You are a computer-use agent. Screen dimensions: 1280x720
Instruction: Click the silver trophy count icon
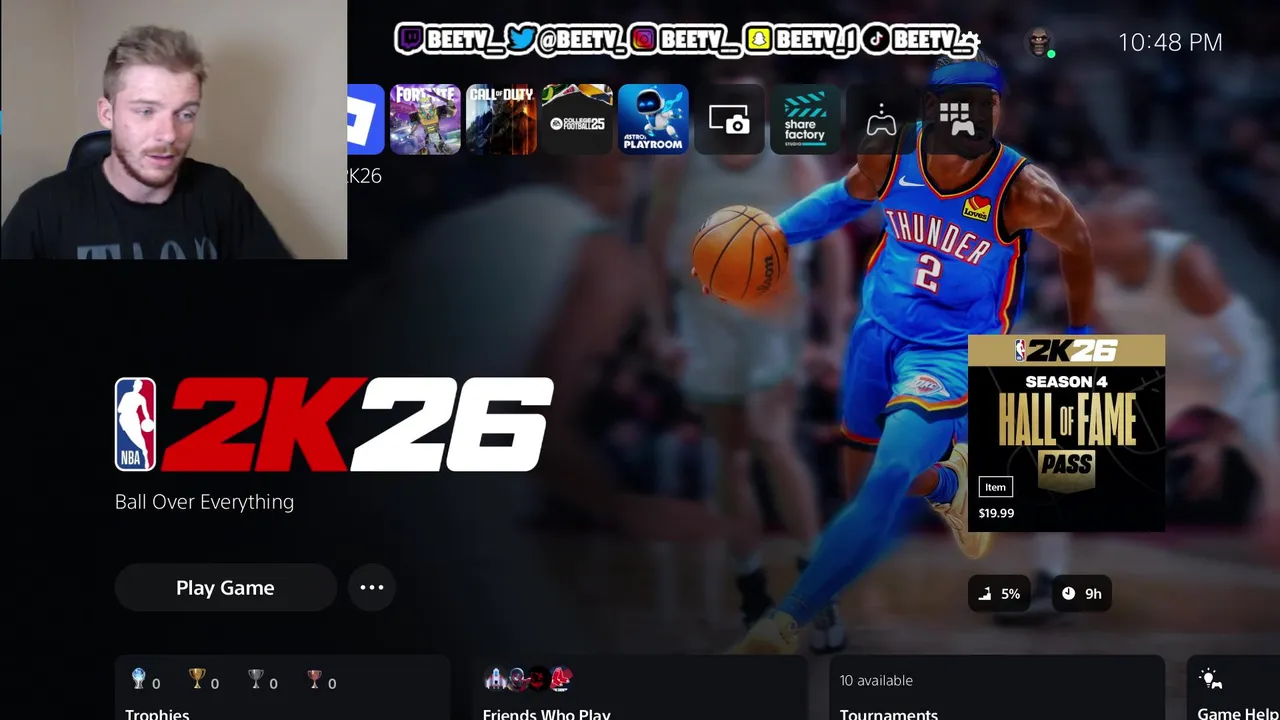pyautogui.click(x=256, y=680)
